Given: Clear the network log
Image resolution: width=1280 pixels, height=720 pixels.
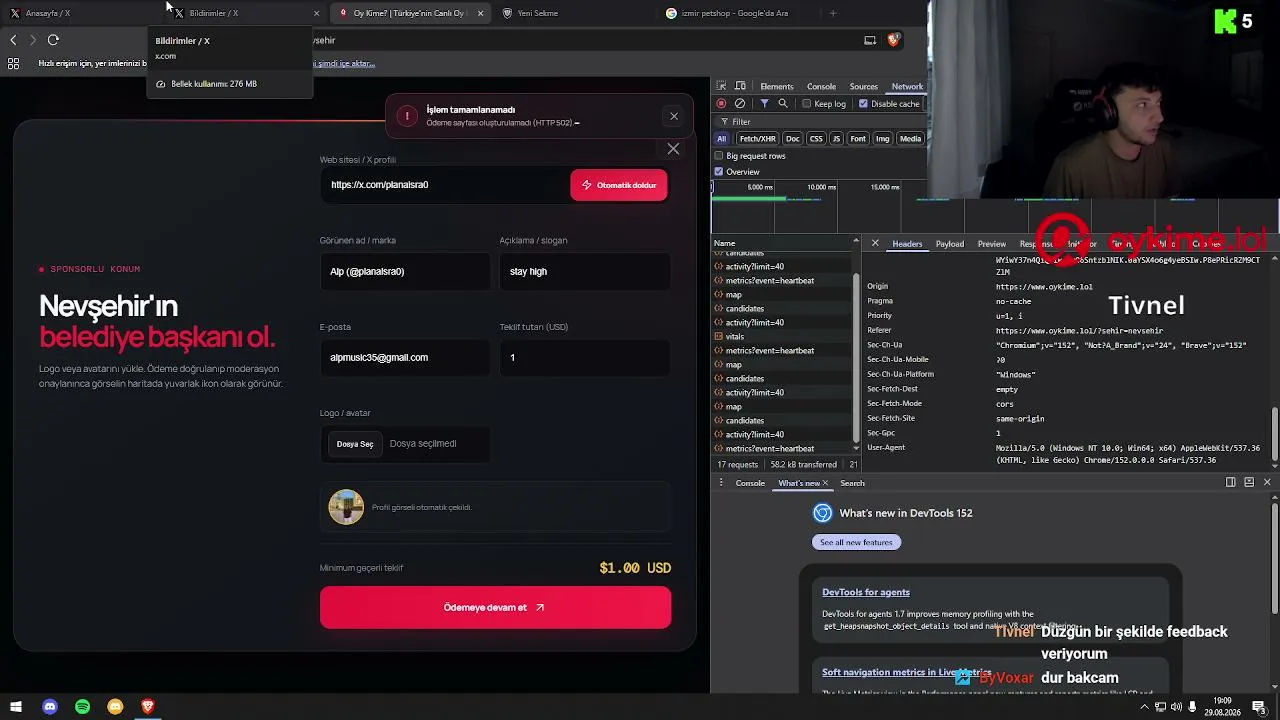Looking at the screenshot, I should click(740, 104).
